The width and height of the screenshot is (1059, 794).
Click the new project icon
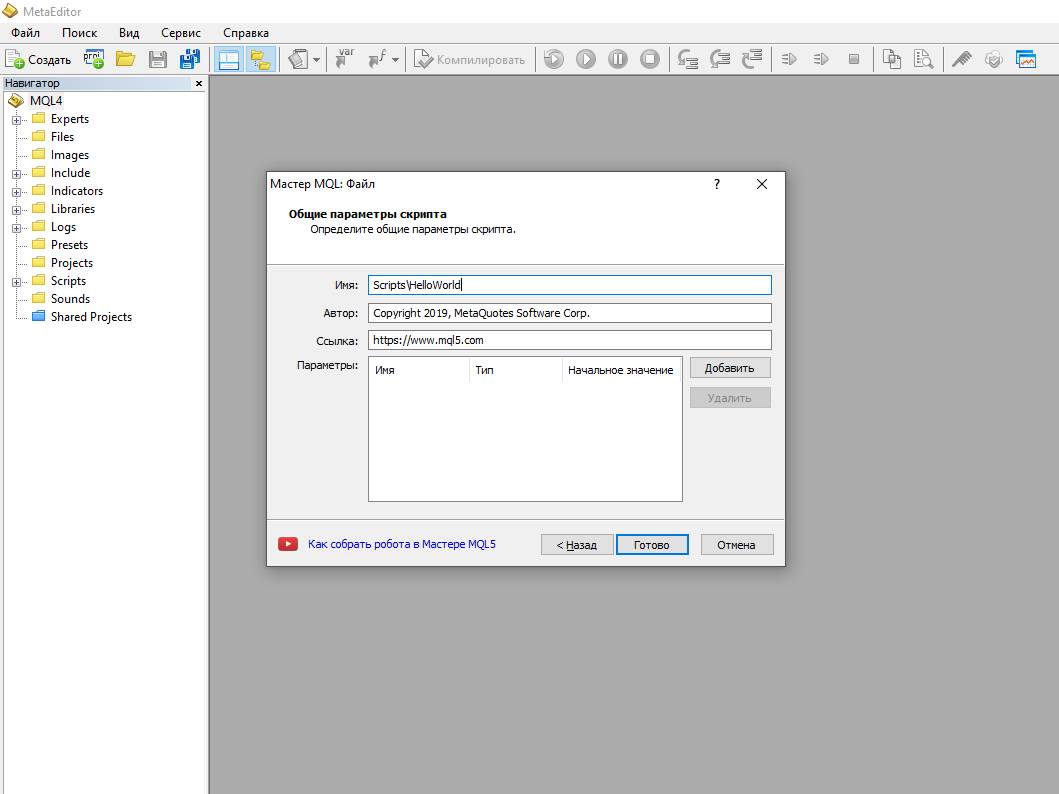94,59
